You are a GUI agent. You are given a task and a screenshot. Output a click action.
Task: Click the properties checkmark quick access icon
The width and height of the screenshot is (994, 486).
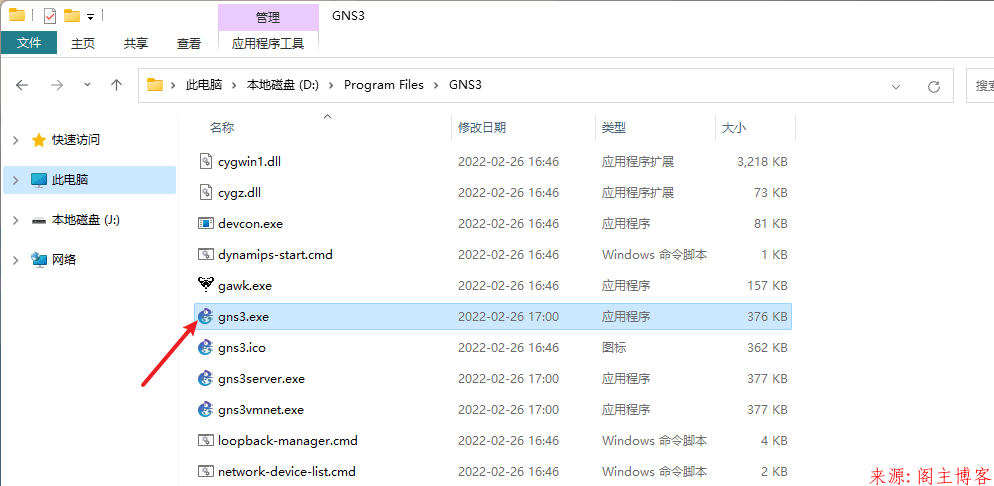point(49,16)
